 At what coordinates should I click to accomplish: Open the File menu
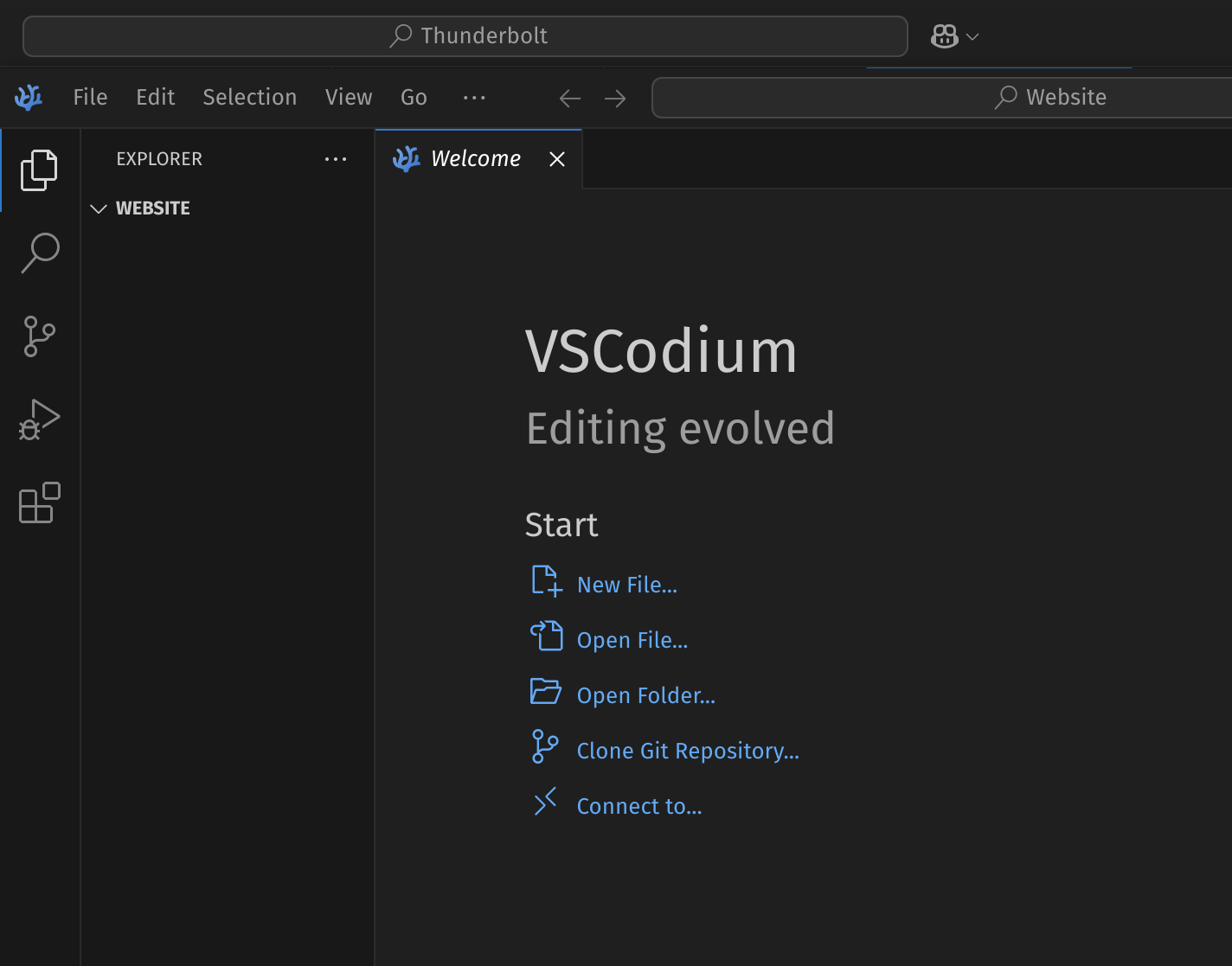click(x=90, y=98)
